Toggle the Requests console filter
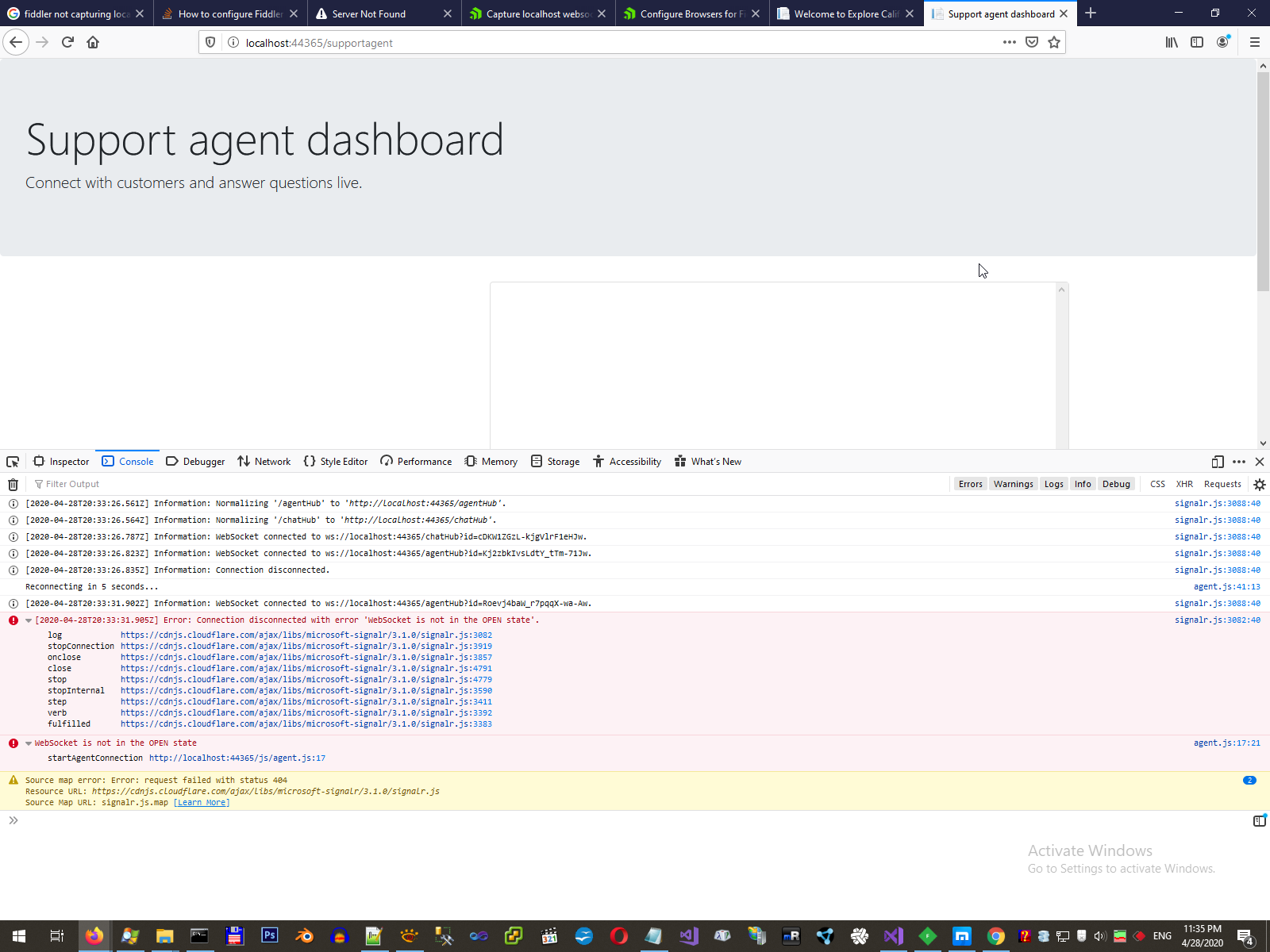Image resolution: width=1270 pixels, height=952 pixels. 1222,484
